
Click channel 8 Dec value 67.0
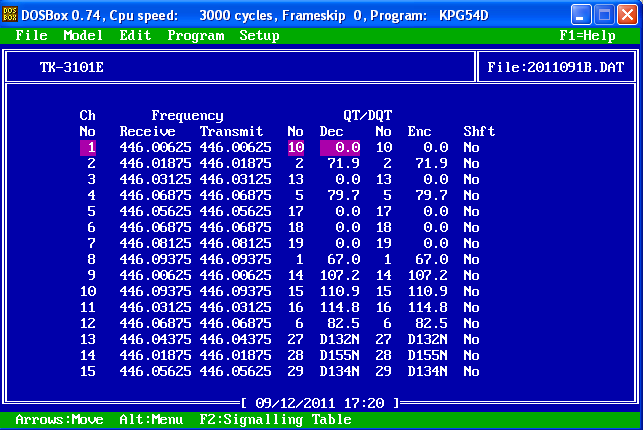coord(344,259)
